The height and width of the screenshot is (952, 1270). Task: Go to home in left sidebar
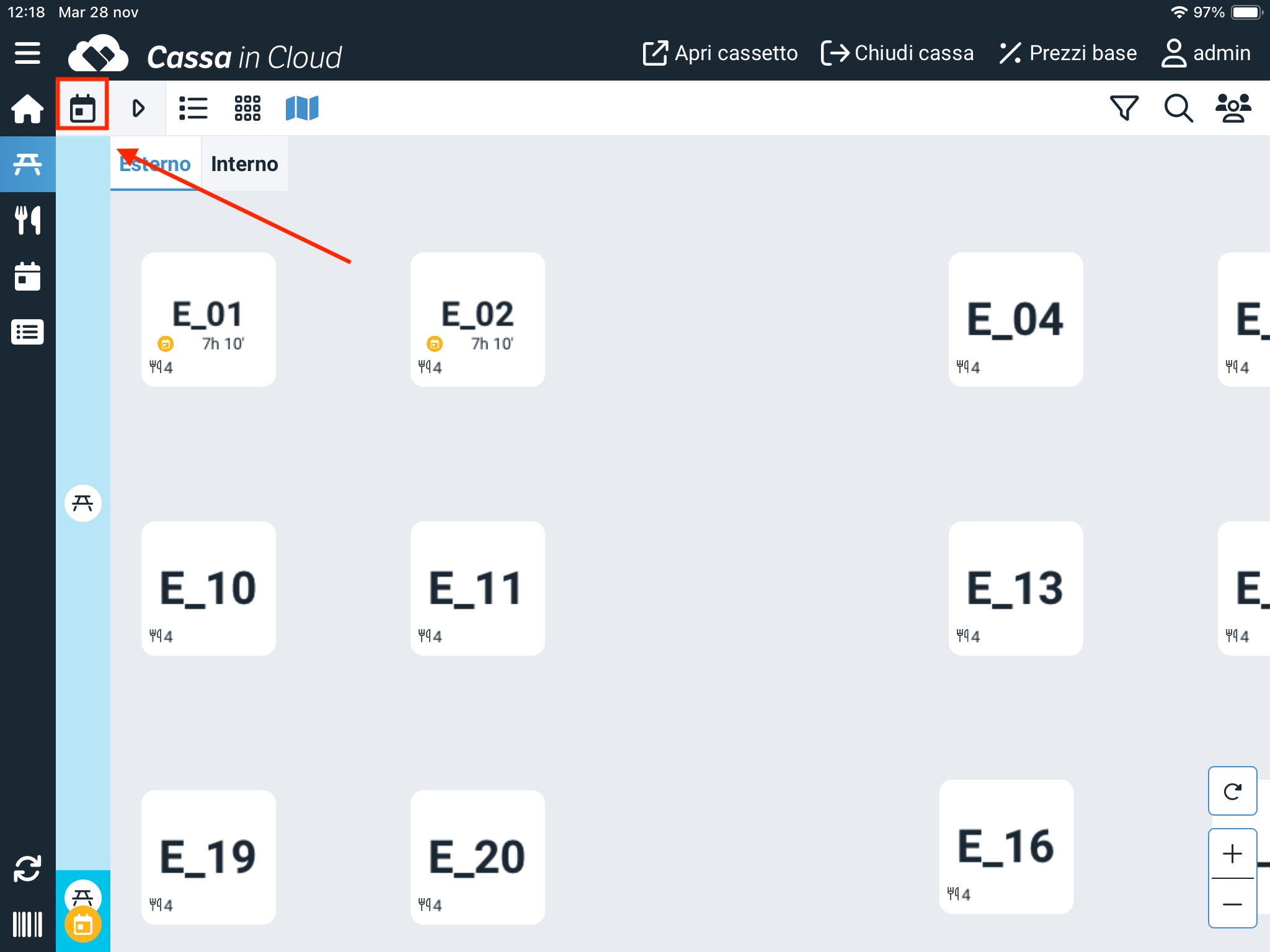click(x=27, y=108)
